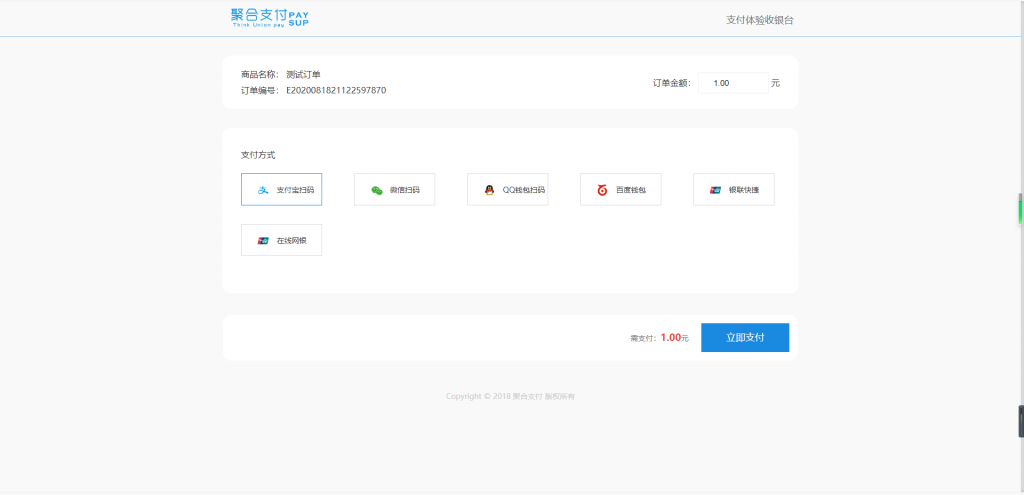Click the green WeChat icon
The image size is (1024, 495).
(377, 190)
